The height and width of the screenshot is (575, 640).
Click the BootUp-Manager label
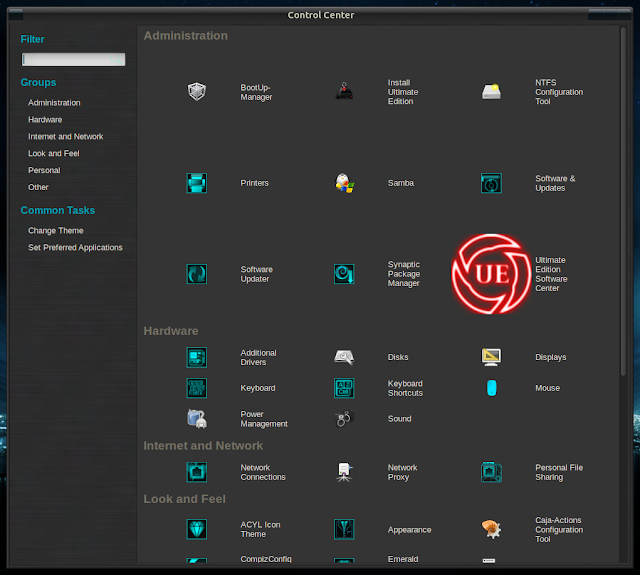click(x=256, y=92)
